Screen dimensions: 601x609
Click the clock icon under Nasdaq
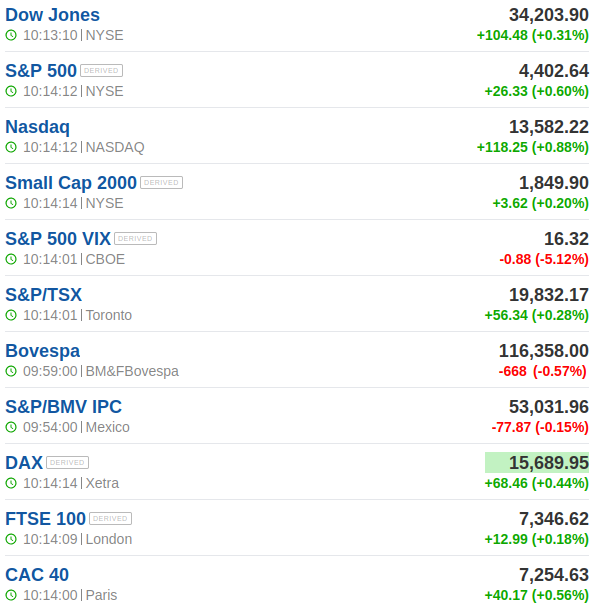[11, 147]
